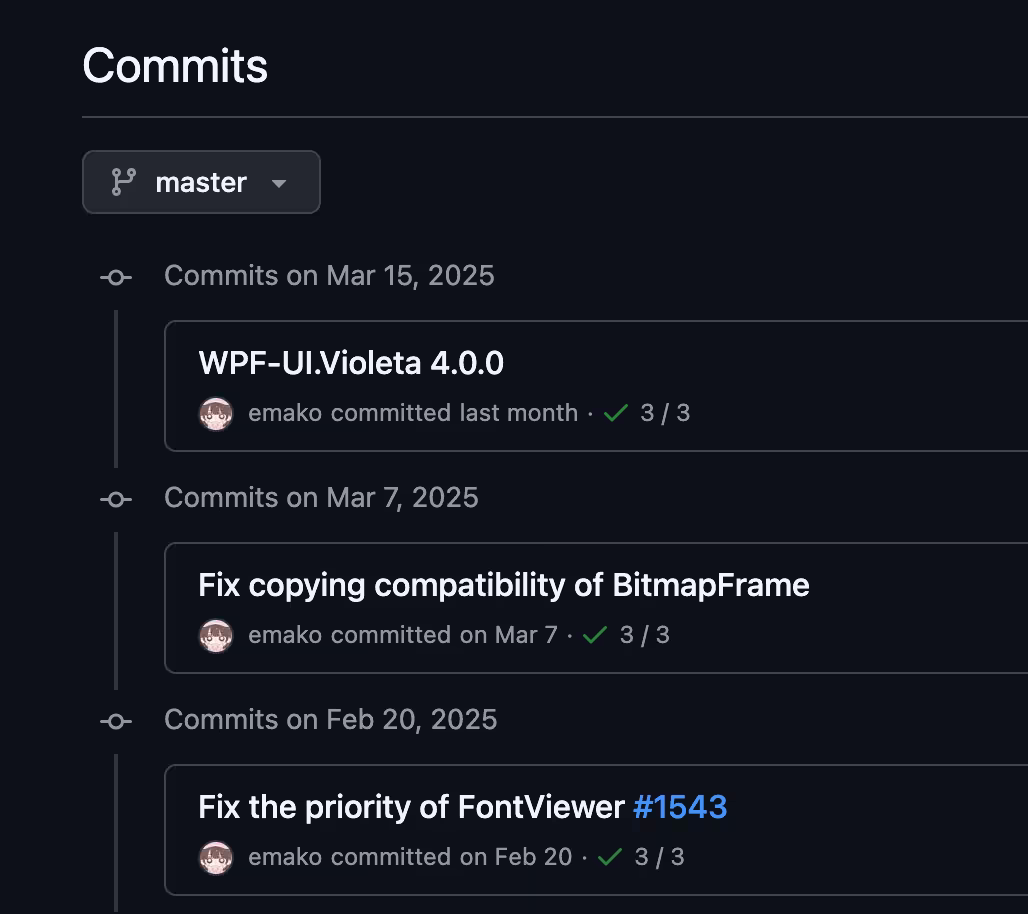Open Fix the priority of FontViewer commit
This screenshot has height=914, width=1028.
tap(411, 806)
